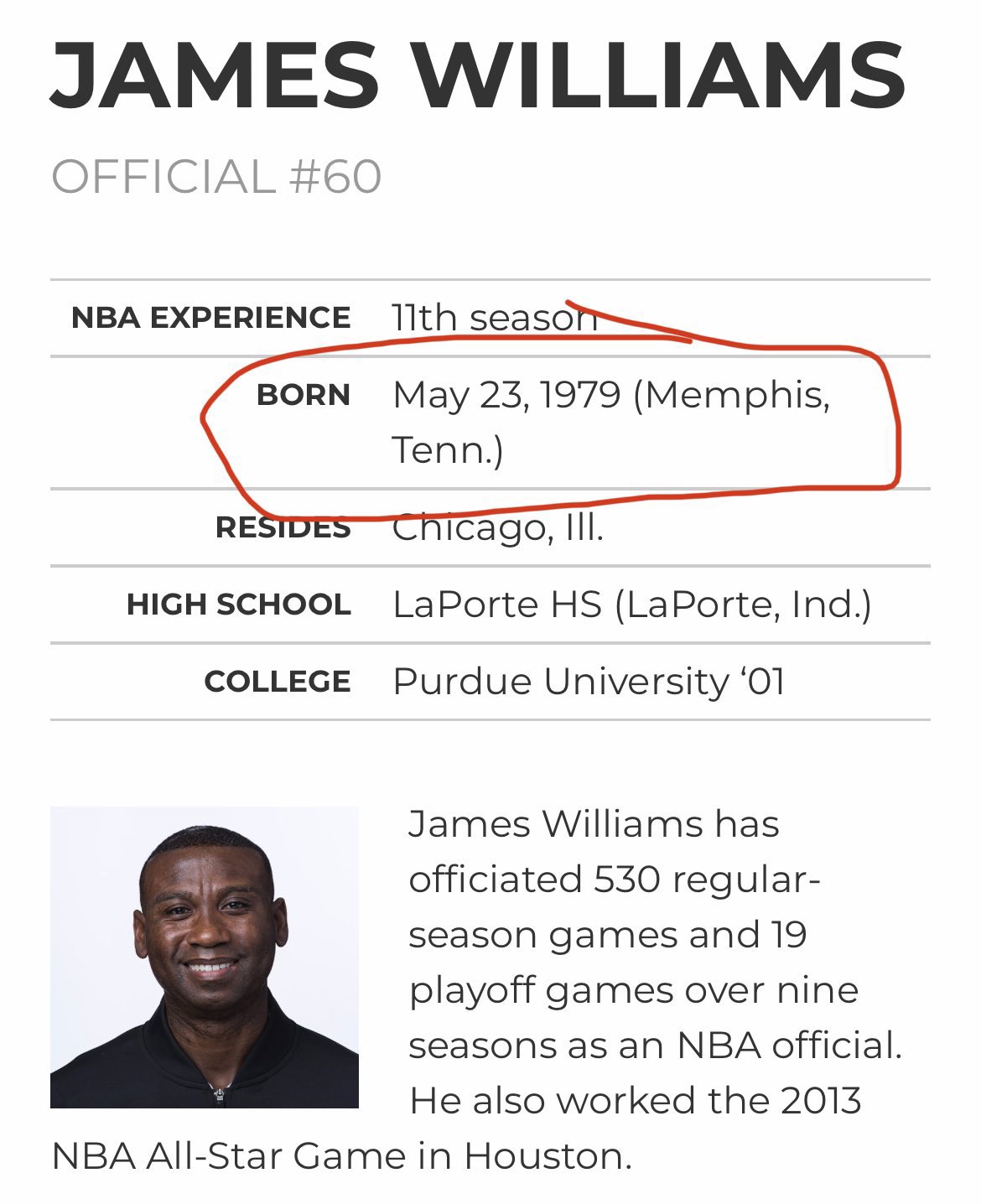Click the officiated 530 regular- text line
The width and height of the screenshot is (981, 1204).
614,880
